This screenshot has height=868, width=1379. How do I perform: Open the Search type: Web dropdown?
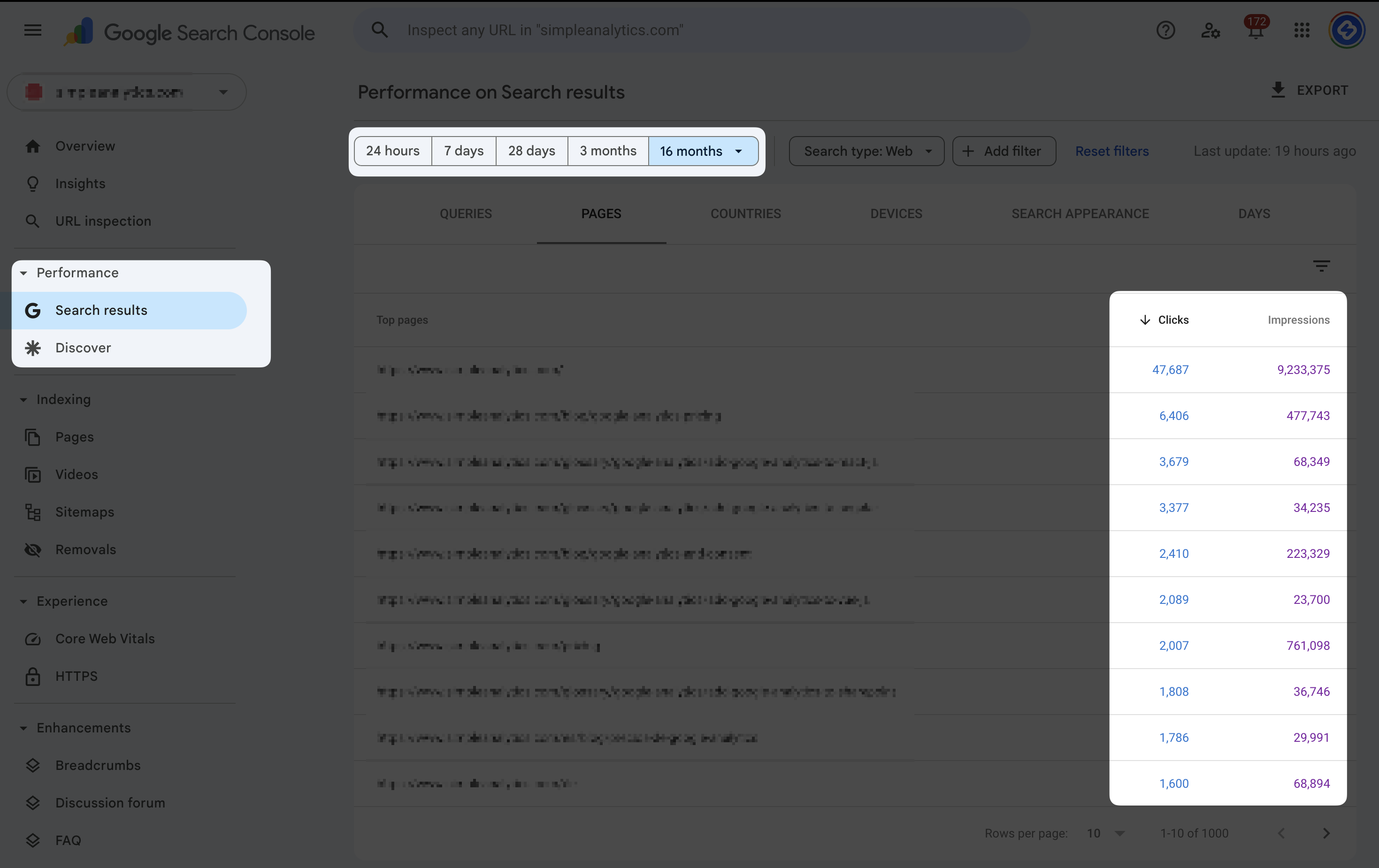pyautogui.click(x=866, y=151)
